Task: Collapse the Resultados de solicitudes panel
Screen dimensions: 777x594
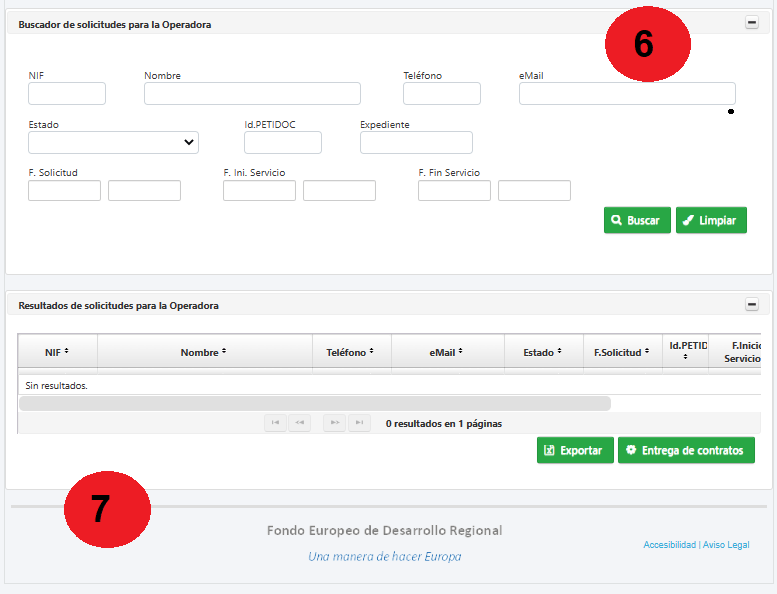Action: 752,305
